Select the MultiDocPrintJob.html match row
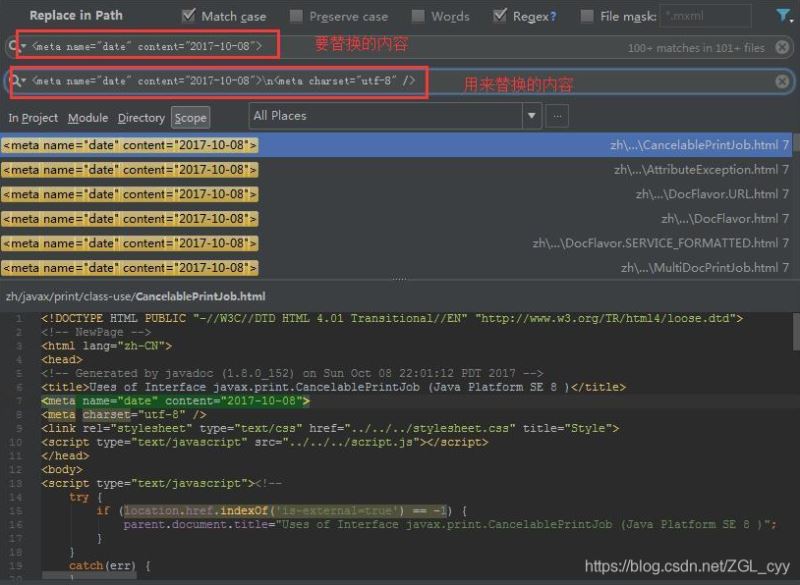This screenshot has width=800, height=585. pos(396,267)
